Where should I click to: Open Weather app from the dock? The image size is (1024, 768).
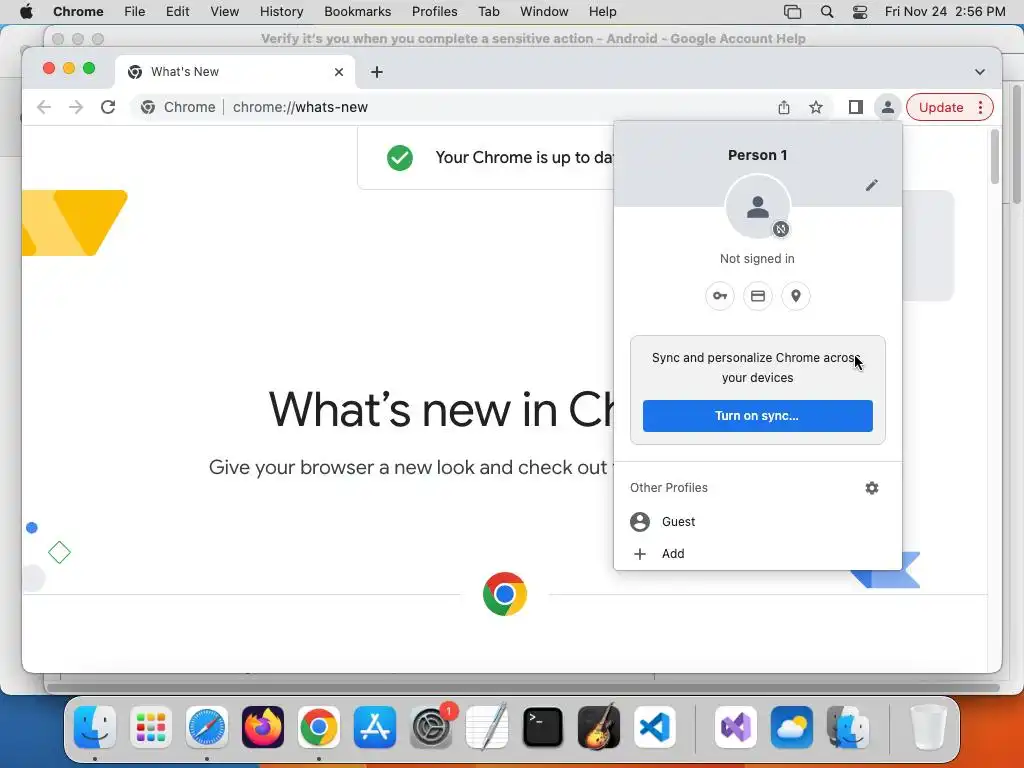pyautogui.click(x=792, y=727)
